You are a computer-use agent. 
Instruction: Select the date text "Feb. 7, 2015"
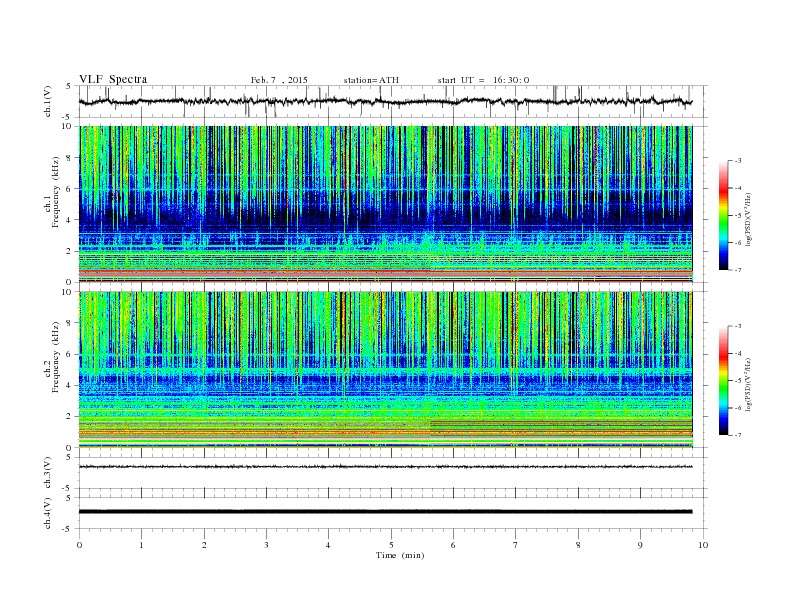click(279, 80)
